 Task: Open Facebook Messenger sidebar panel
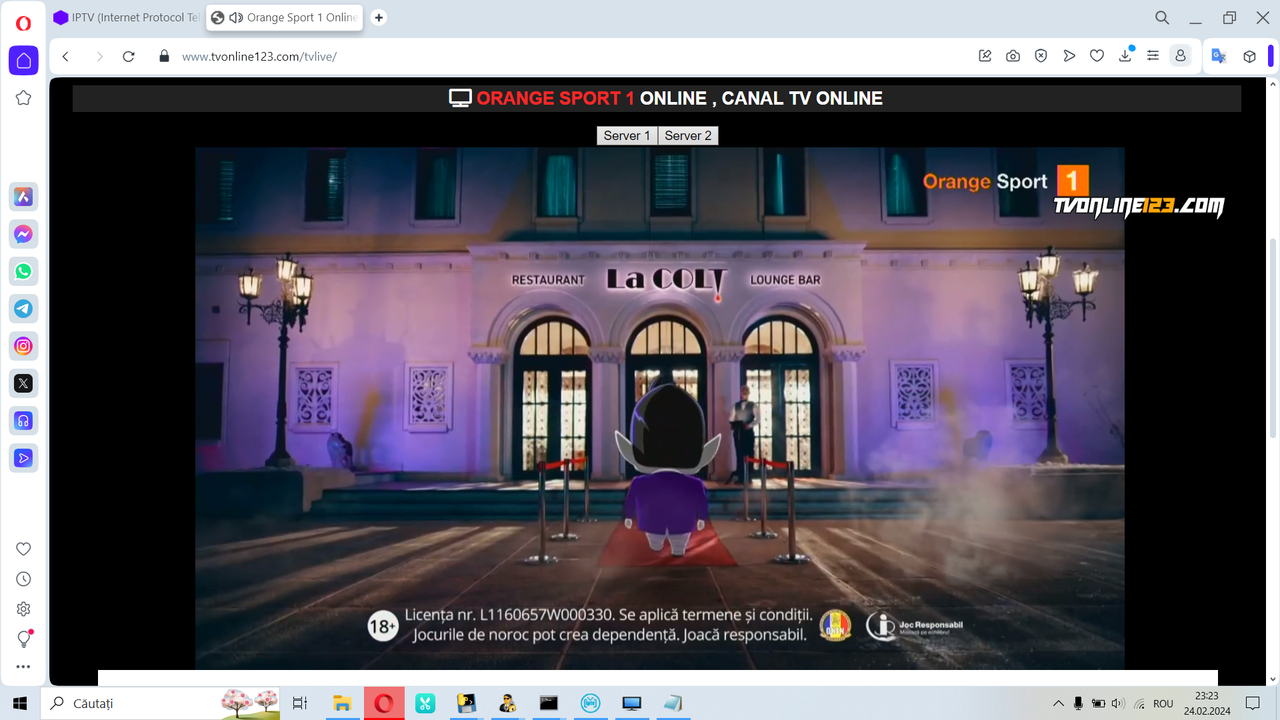(23, 234)
